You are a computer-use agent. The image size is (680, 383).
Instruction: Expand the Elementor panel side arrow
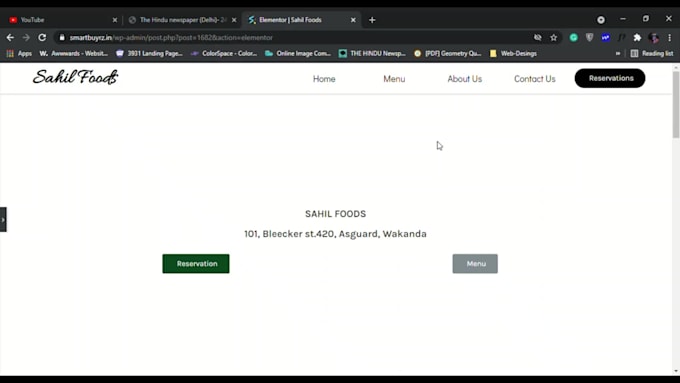[3, 219]
